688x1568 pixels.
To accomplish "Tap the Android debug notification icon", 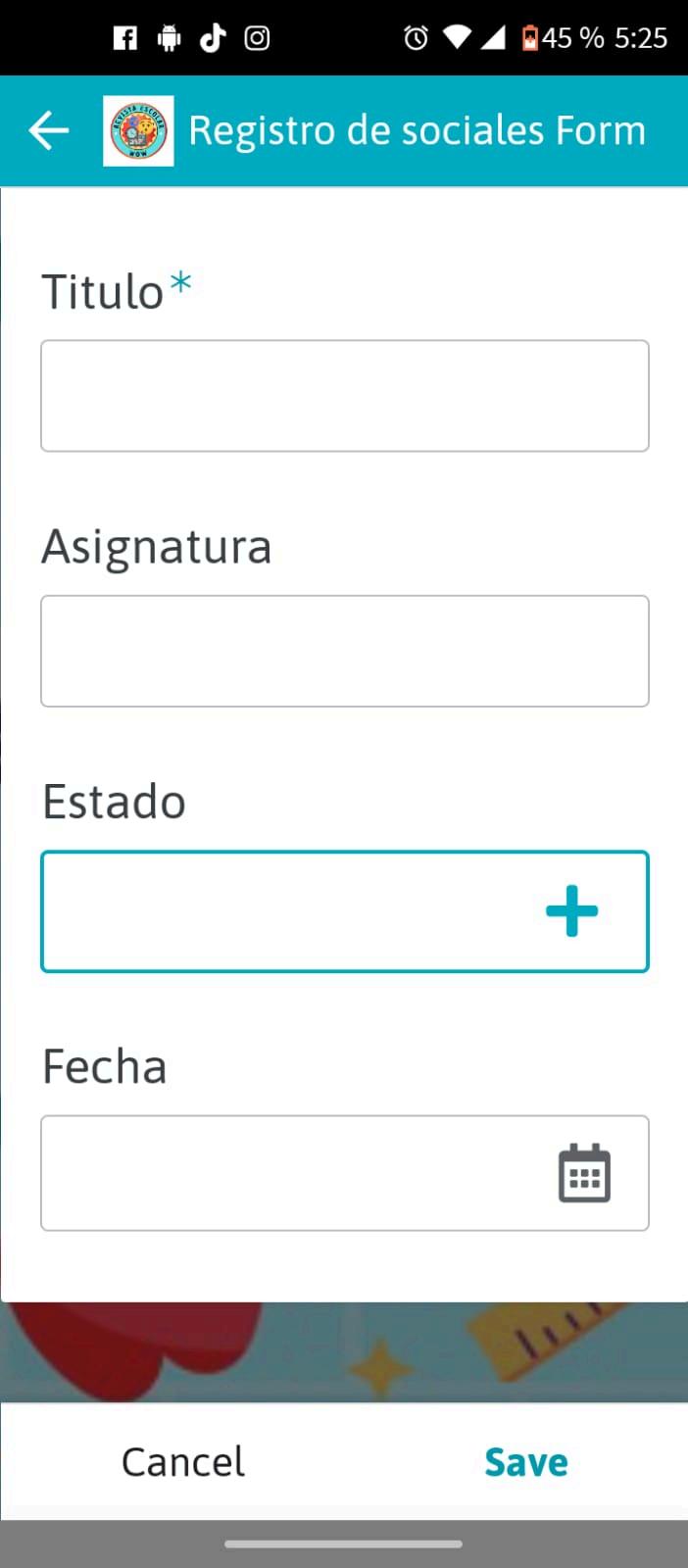I will (170, 38).
